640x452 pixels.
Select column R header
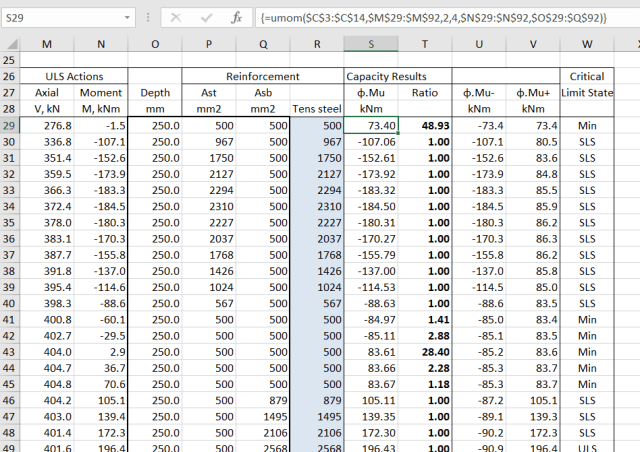(317, 43)
